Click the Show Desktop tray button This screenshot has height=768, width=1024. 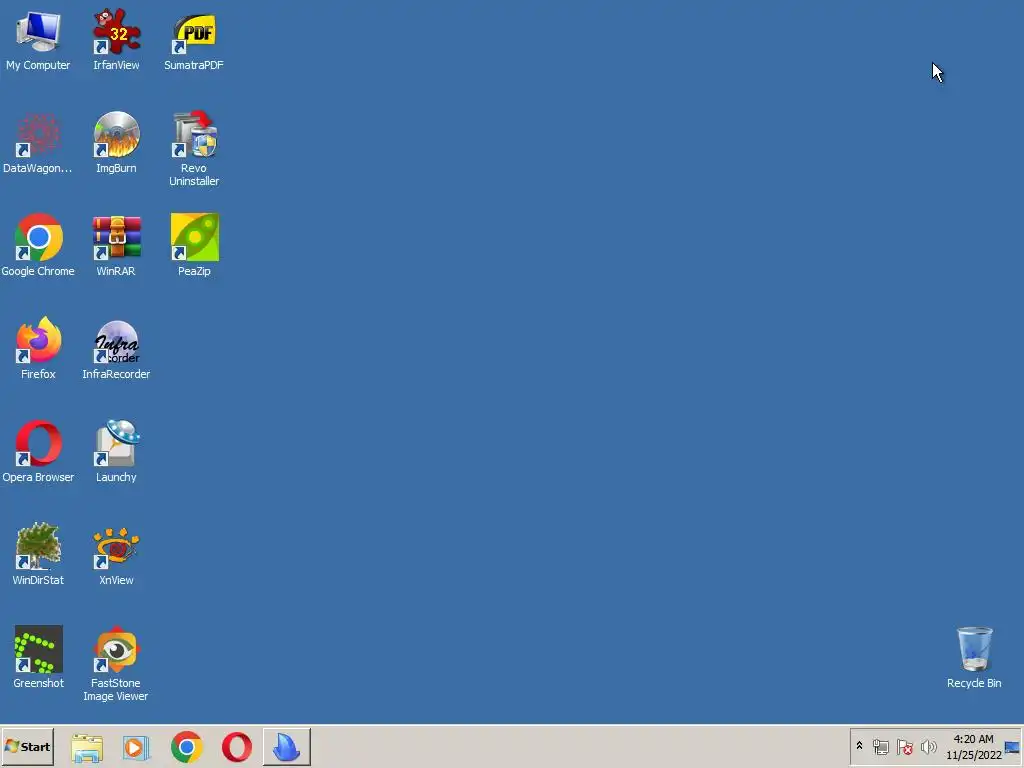click(x=1013, y=746)
